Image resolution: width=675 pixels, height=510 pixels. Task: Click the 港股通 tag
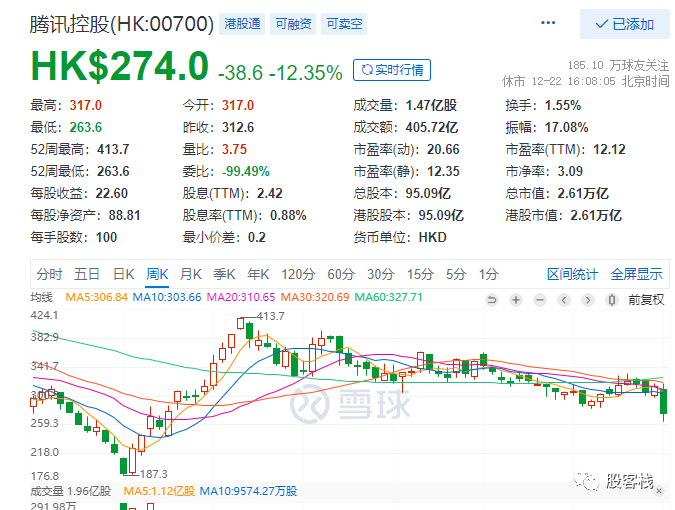(x=242, y=24)
